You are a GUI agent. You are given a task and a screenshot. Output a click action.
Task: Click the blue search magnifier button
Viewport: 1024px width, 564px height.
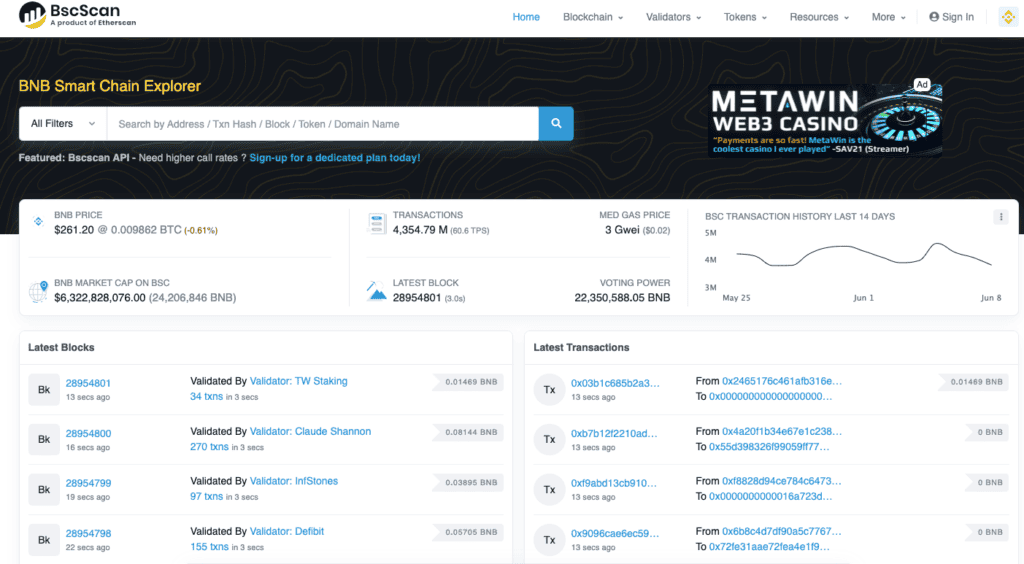[556, 124]
